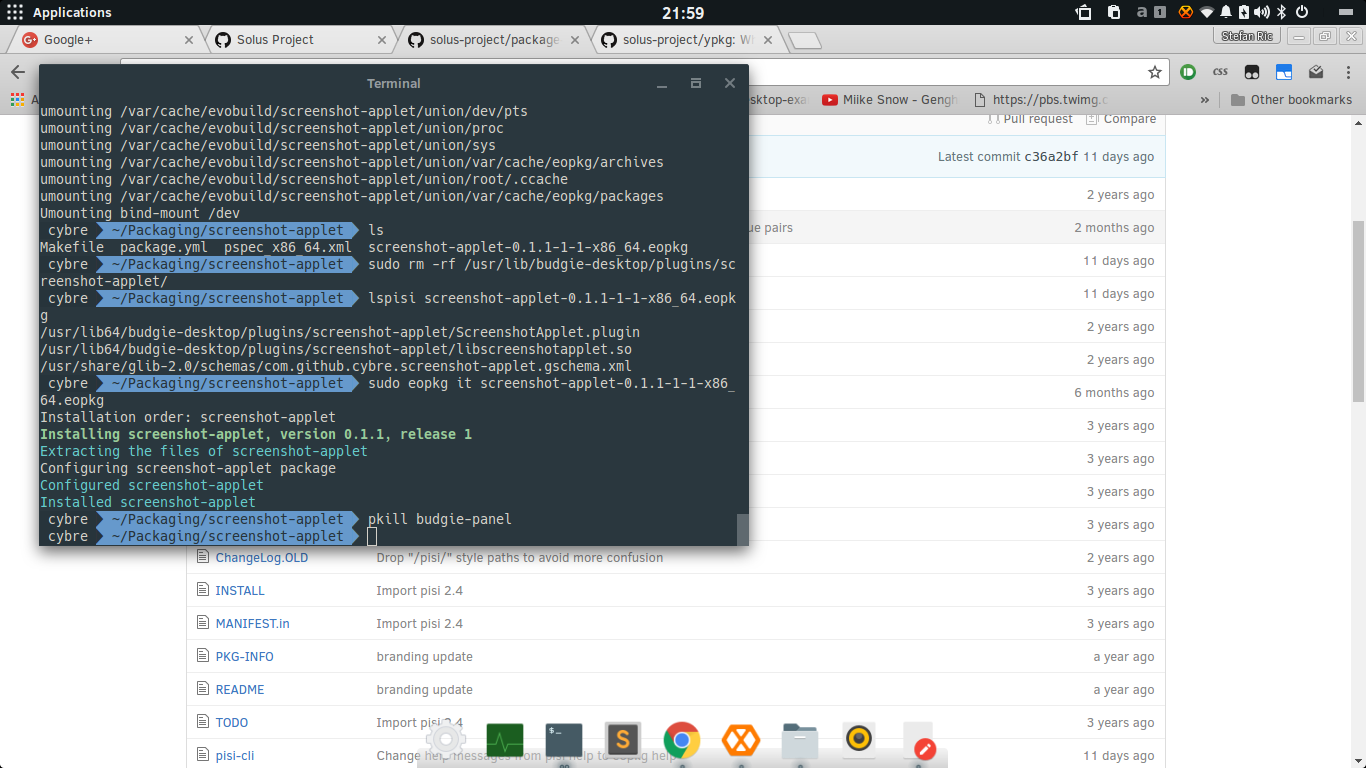Open latest commit c36a2bf link
The height and width of the screenshot is (768, 1366).
[x=1051, y=157]
